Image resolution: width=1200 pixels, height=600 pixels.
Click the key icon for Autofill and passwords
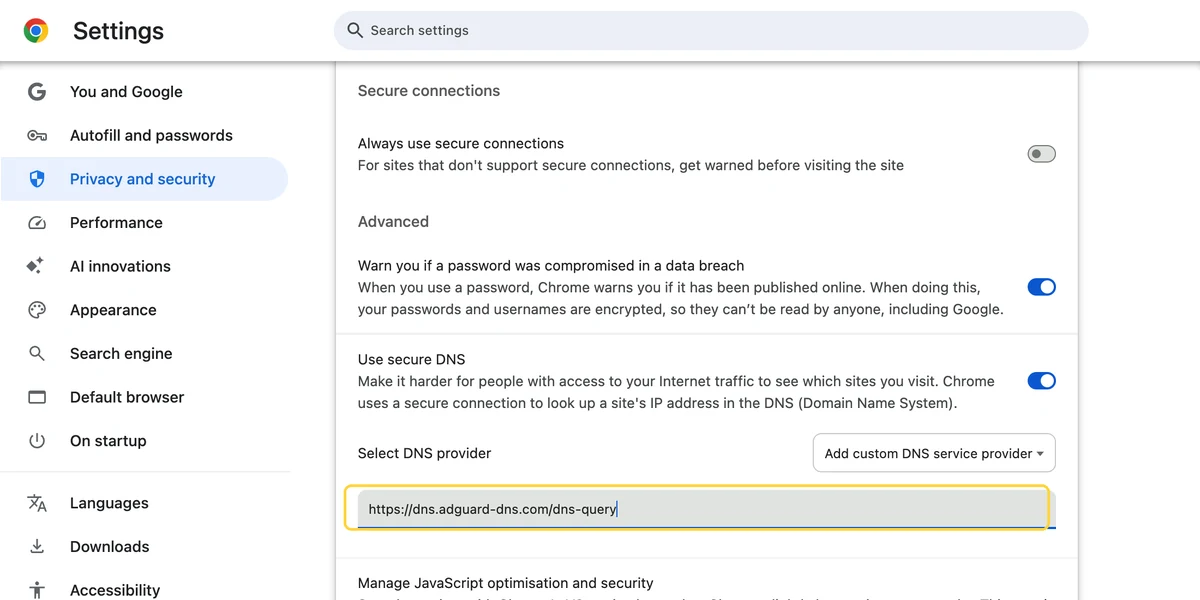click(x=37, y=135)
